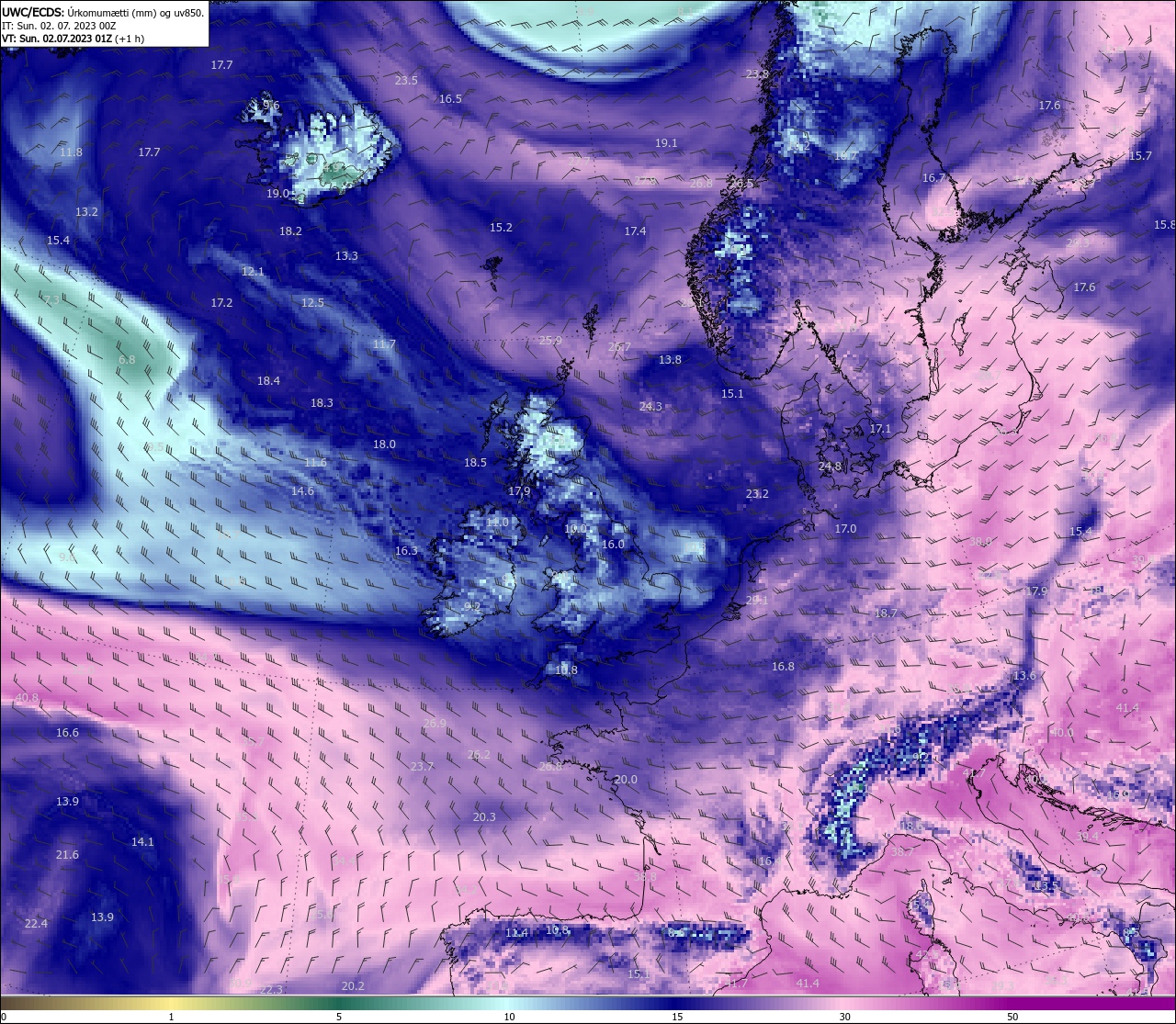Click the map value '18.2'

click(290, 231)
